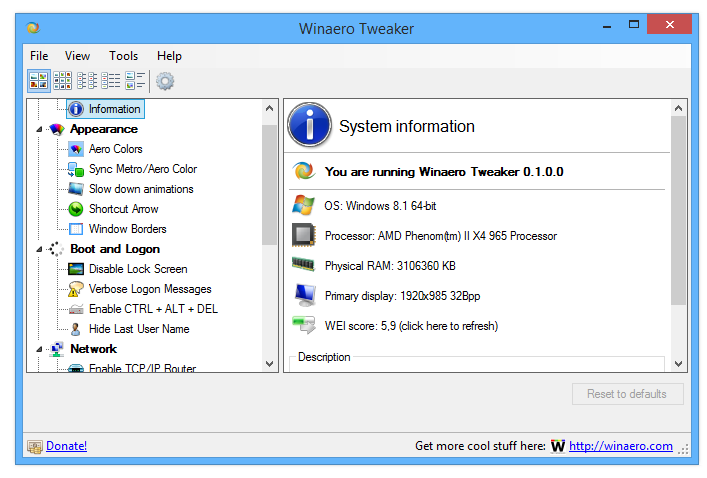Select the small icons grid view button
The height and width of the screenshot is (478, 707).
tap(63, 81)
